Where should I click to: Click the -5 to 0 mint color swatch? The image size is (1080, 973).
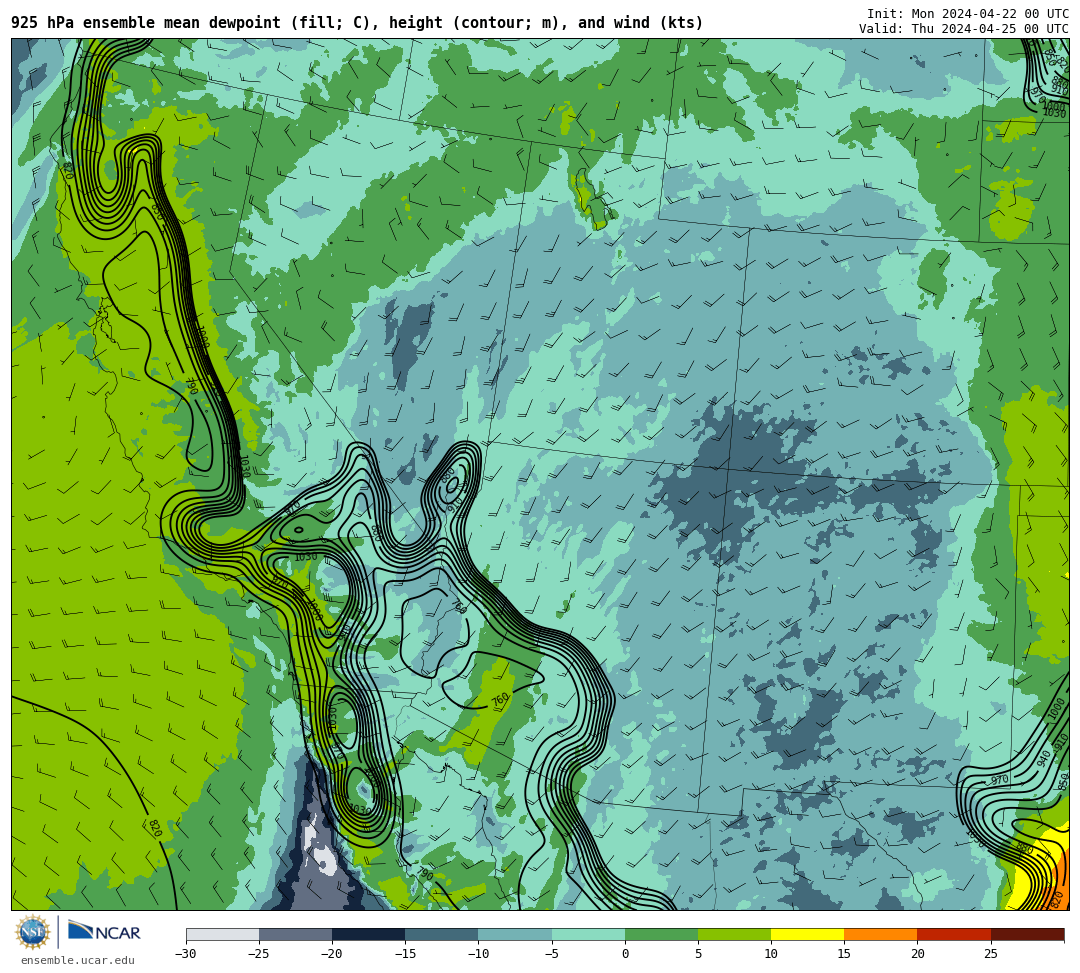[588, 934]
